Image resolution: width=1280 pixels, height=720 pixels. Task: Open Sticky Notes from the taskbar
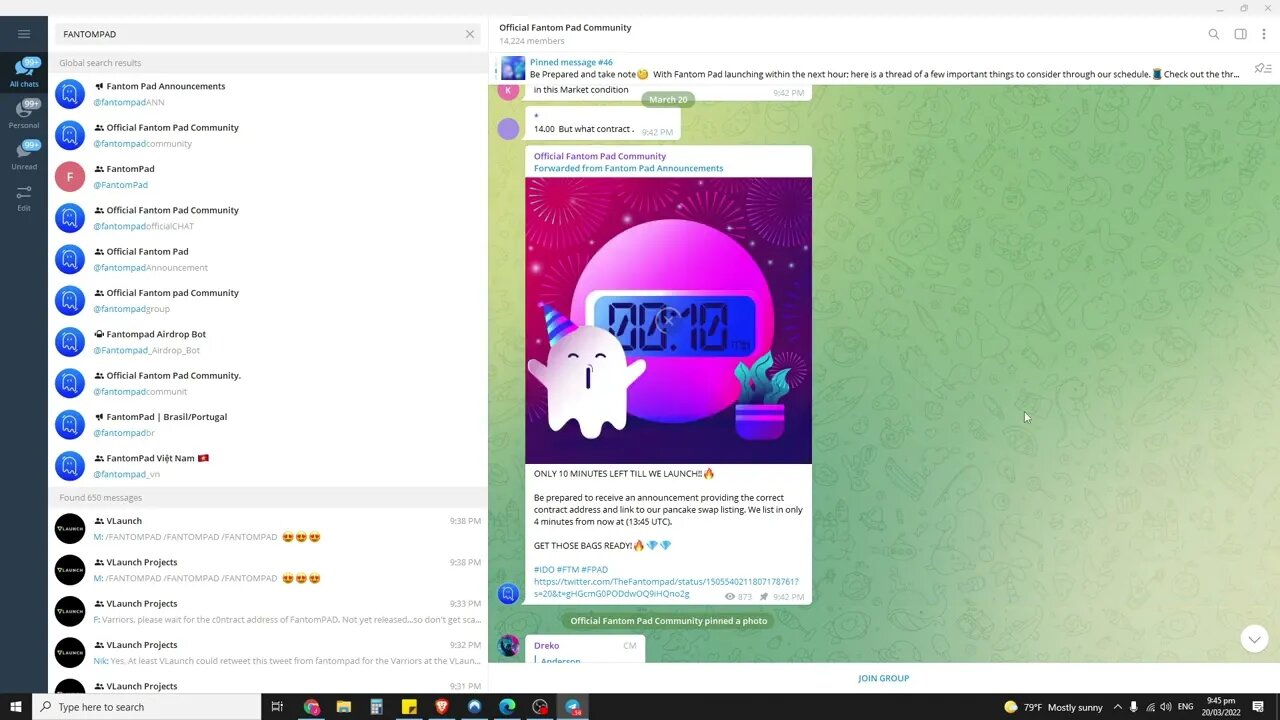[409, 707]
